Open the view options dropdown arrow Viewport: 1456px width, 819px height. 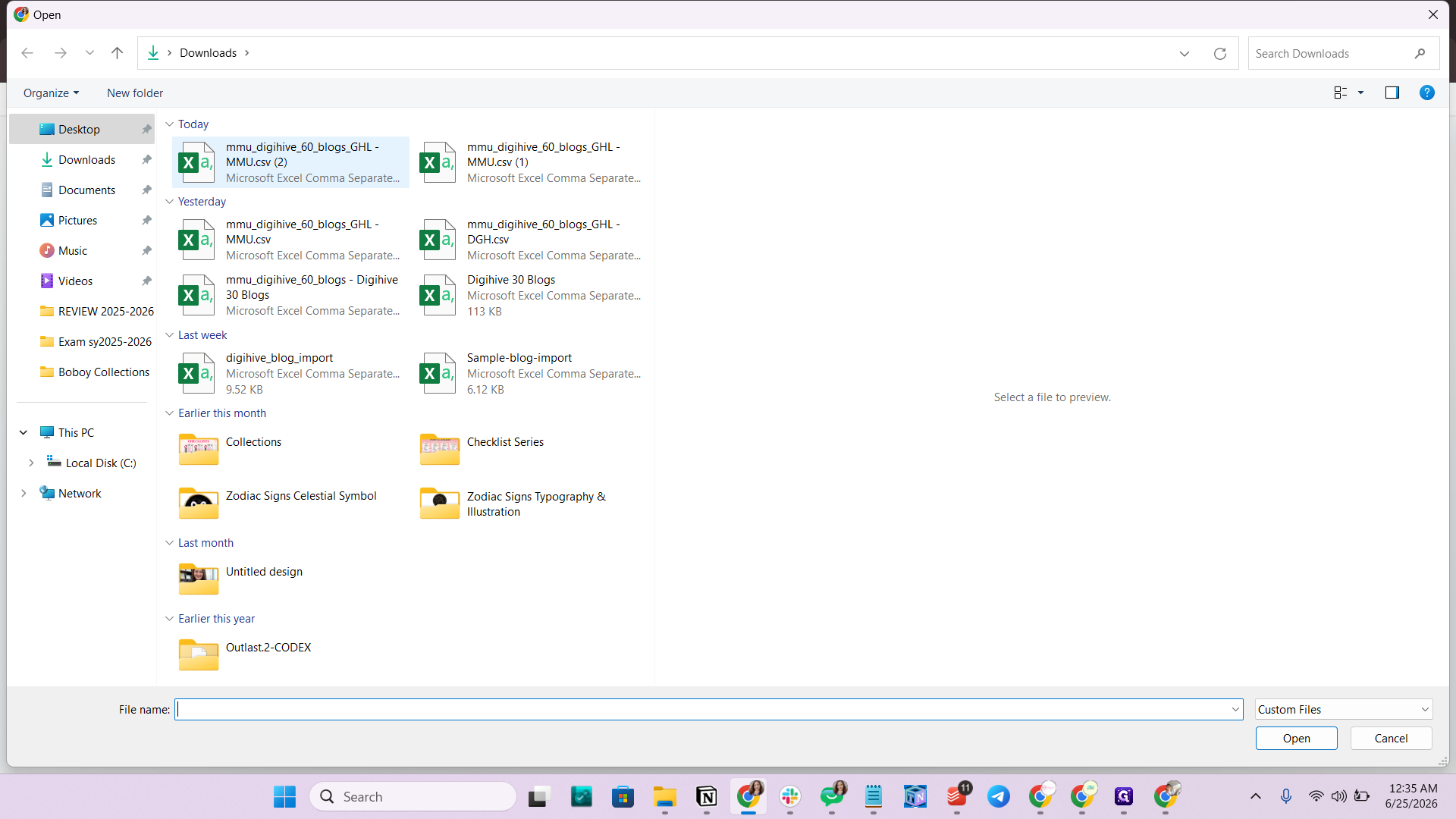pos(1360,93)
